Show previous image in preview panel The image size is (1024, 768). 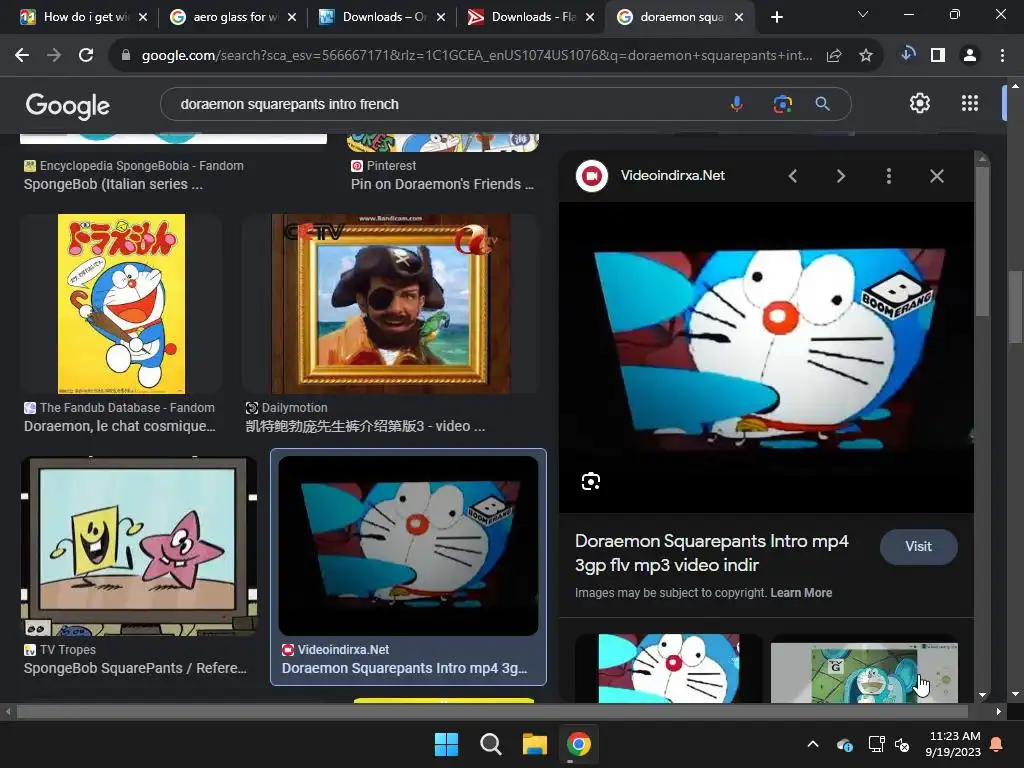click(x=793, y=176)
